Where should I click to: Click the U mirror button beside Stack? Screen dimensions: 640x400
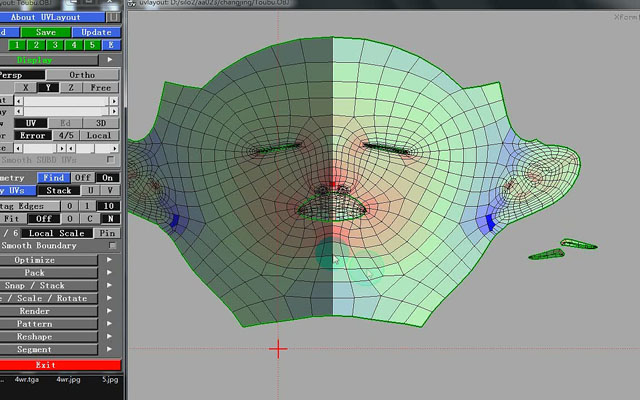click(x=91, y=190)
